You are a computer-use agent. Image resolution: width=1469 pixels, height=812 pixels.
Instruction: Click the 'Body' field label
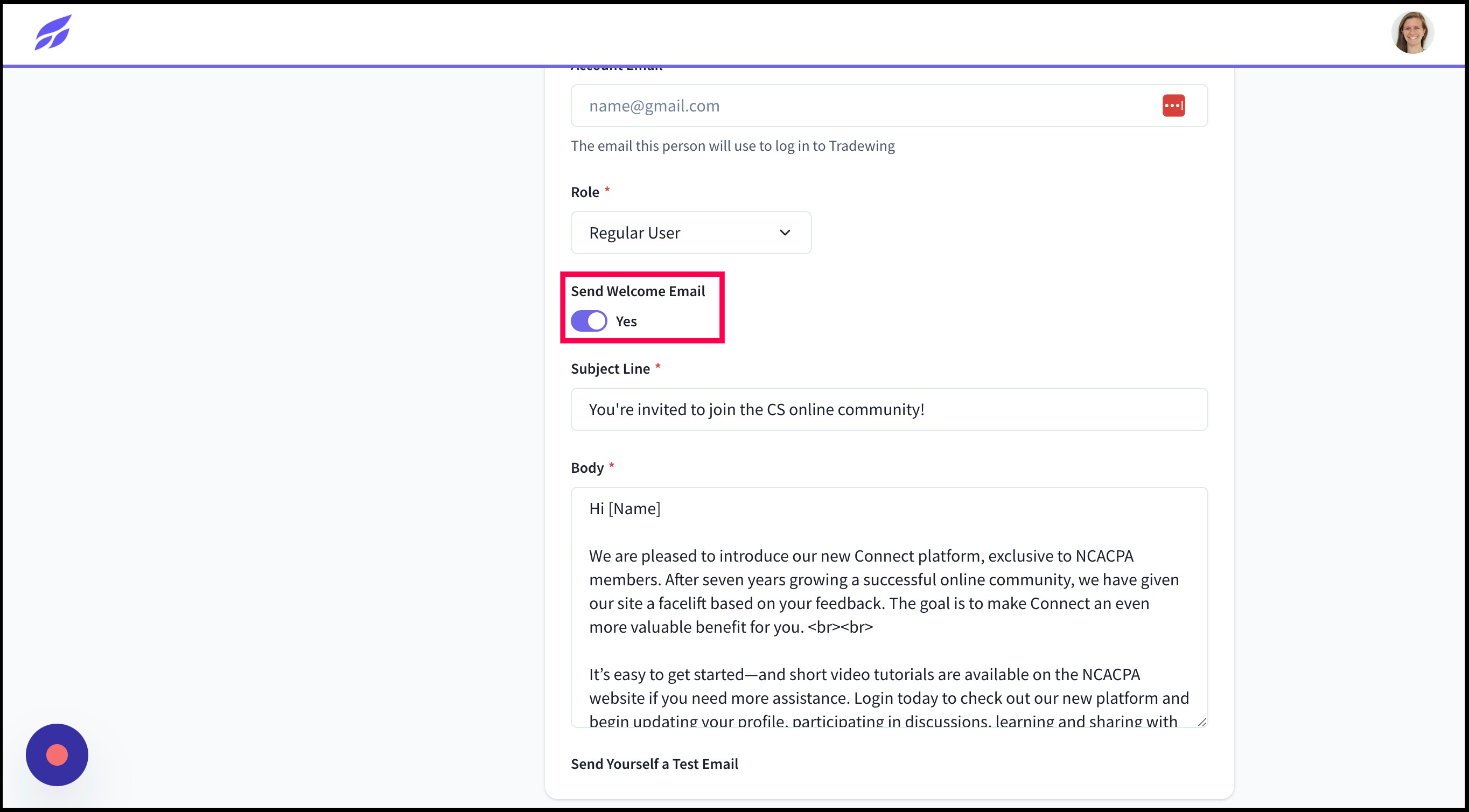point(587,467)
